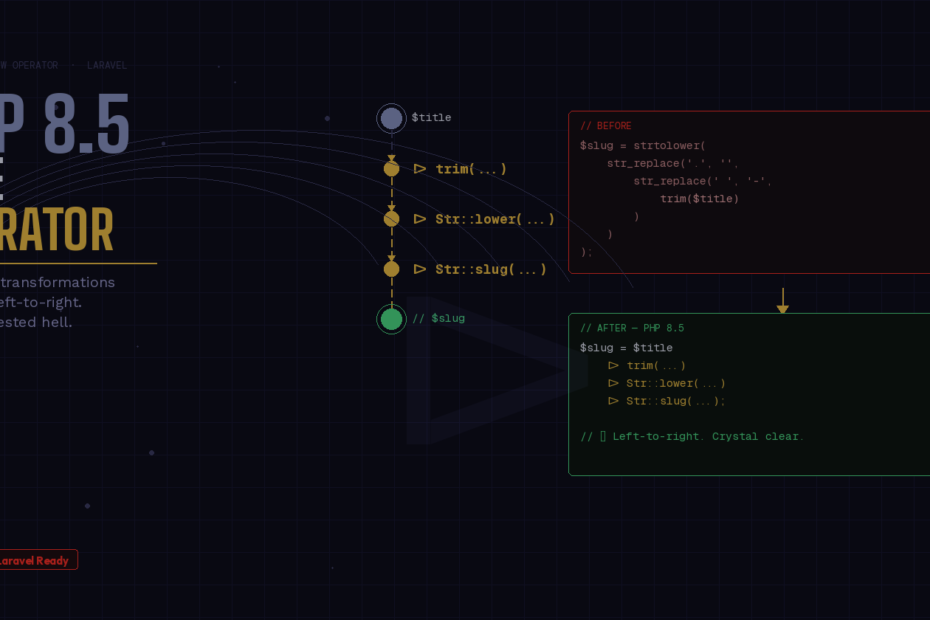Click the gold node beside trim(...)
Viewport: 930px width, 620px height.
tap(391, 169)
